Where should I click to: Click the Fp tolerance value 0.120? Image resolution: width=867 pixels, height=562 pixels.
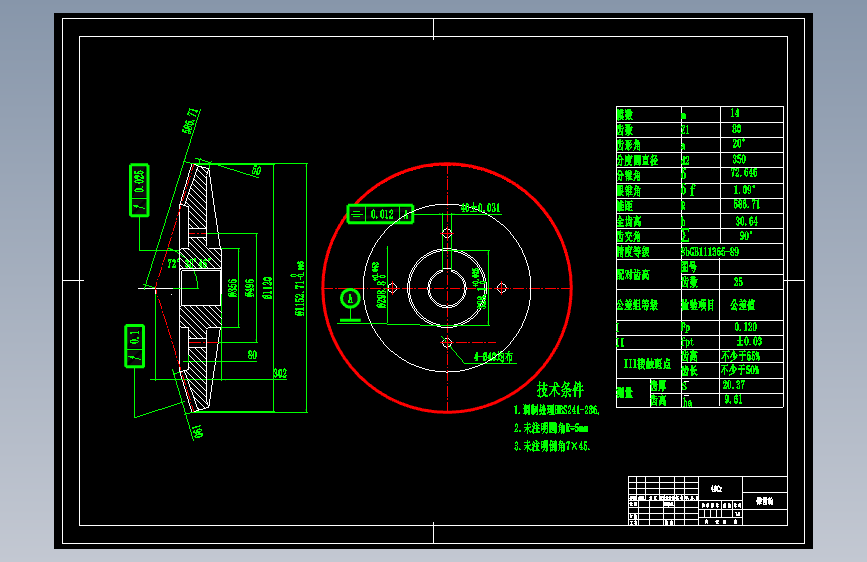746,327
